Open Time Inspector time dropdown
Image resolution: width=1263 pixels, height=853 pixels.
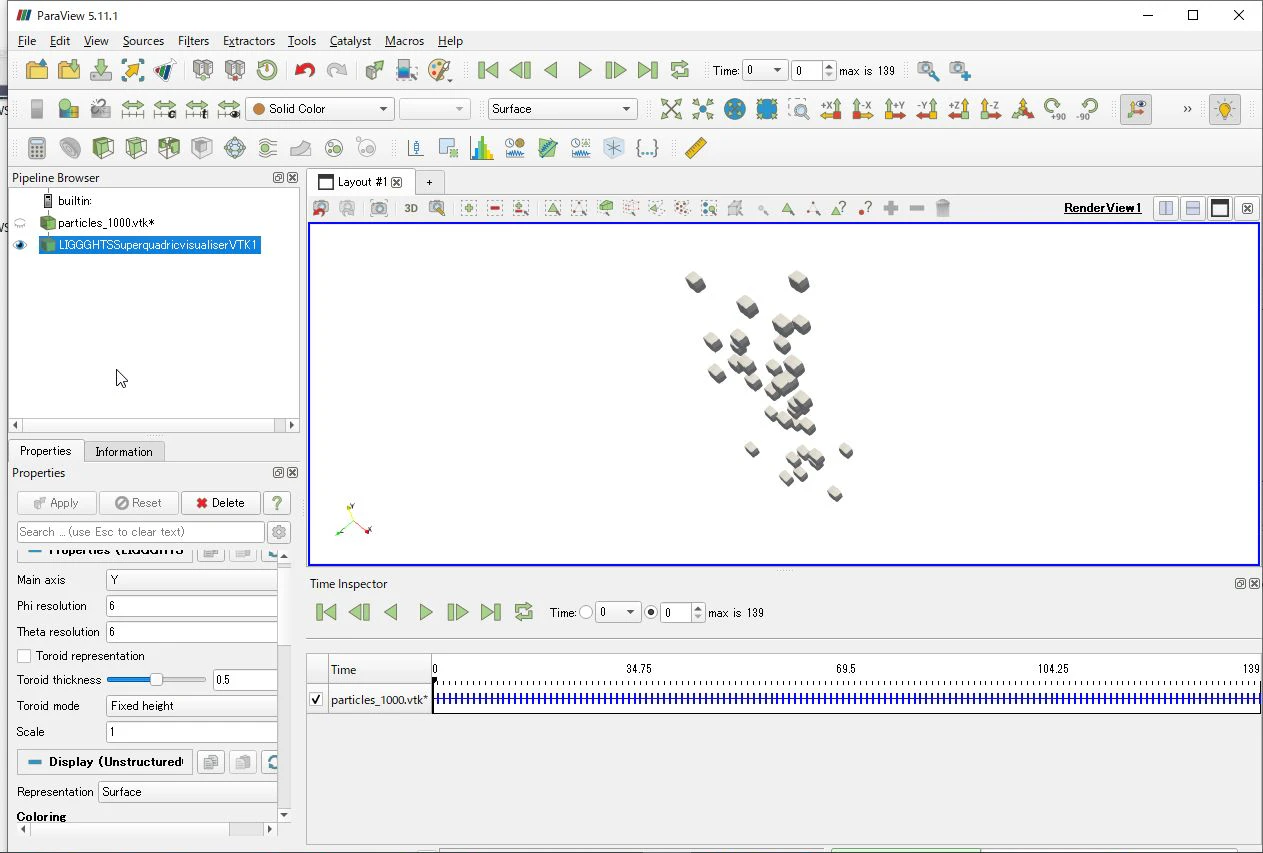tap(617, 612)
